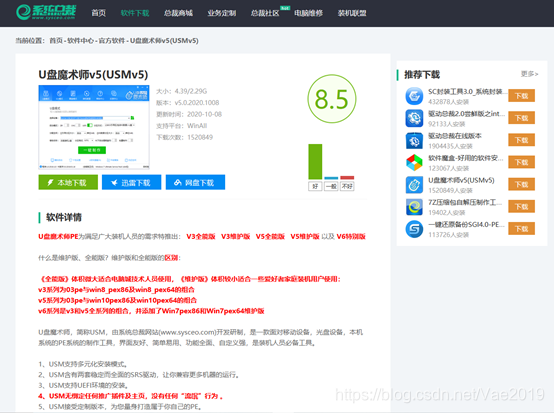554x413 pixels.
Task: Click 下载 button for sidebar U盘魔术师v5
Action: 521,184
